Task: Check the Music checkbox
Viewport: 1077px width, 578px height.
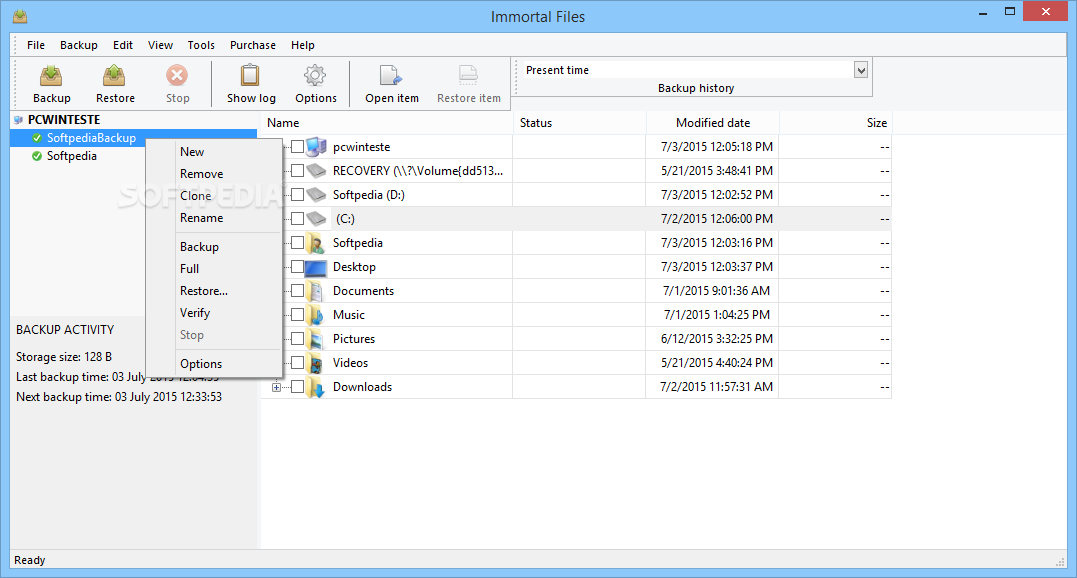Action: click(297, 314)
